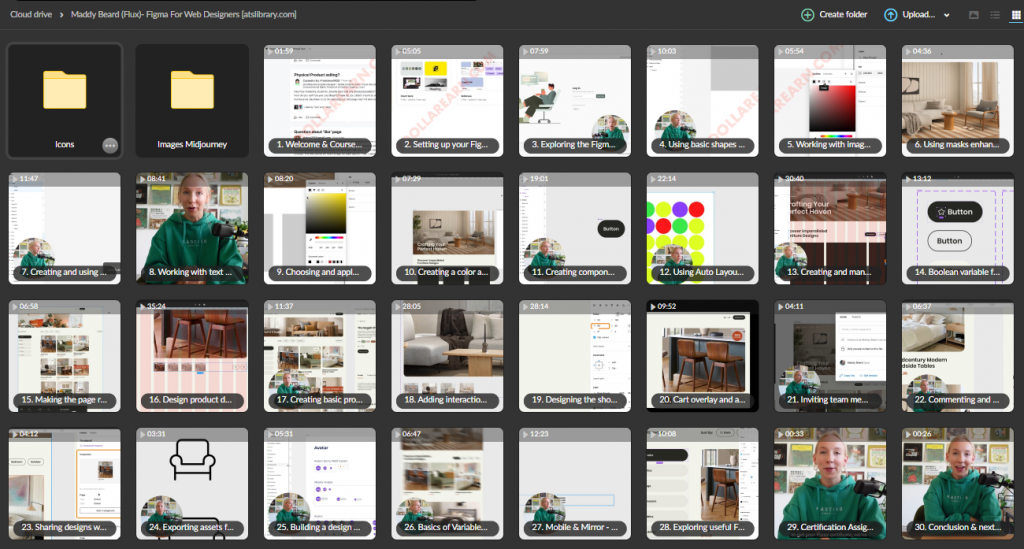Open video 23. Sharing designs w...
Image resolution: width=1024 pixels, height=549 pixels.
tap(64, 484)
